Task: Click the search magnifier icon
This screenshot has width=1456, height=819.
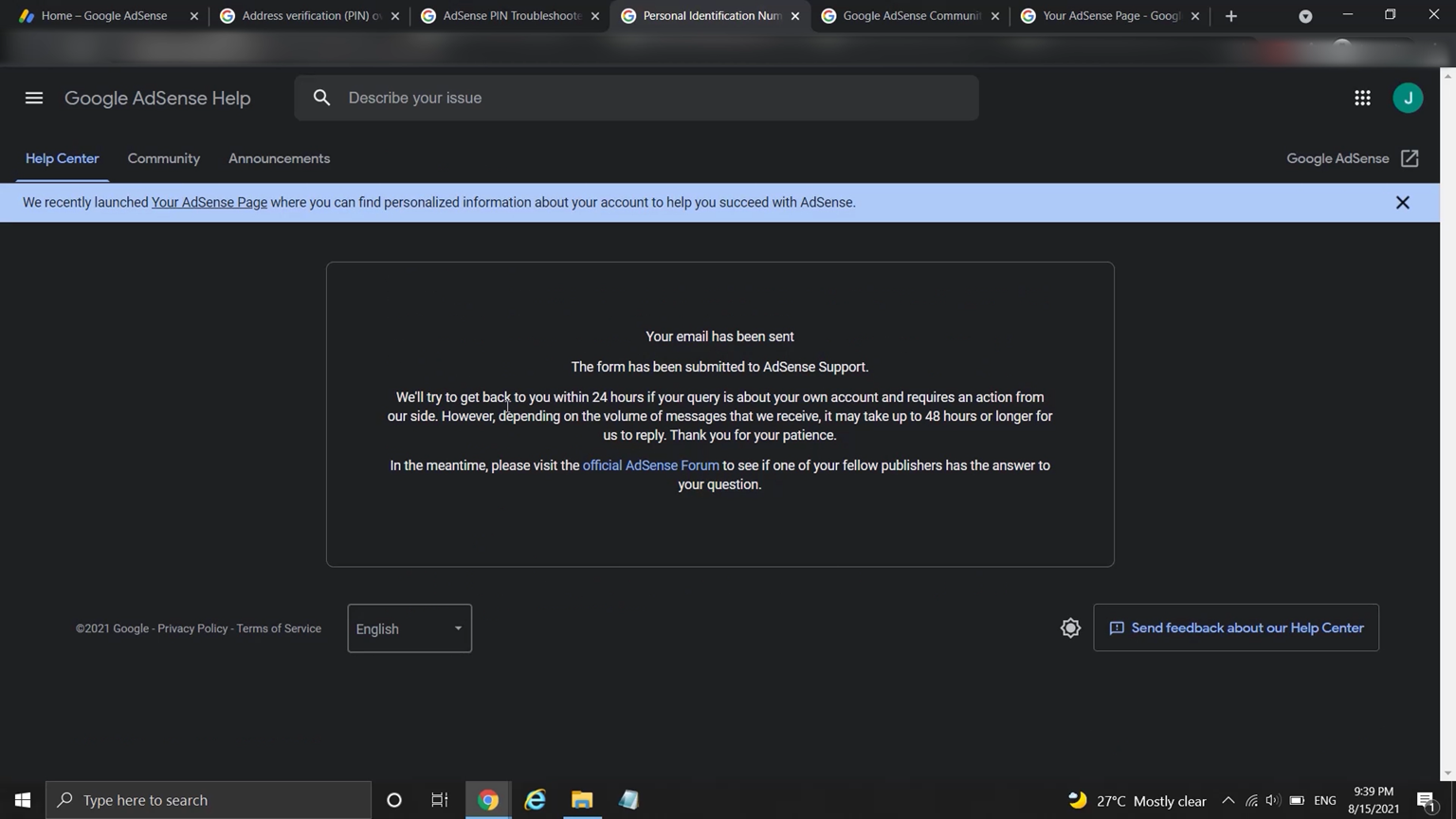Action: (x=322, y=98)
